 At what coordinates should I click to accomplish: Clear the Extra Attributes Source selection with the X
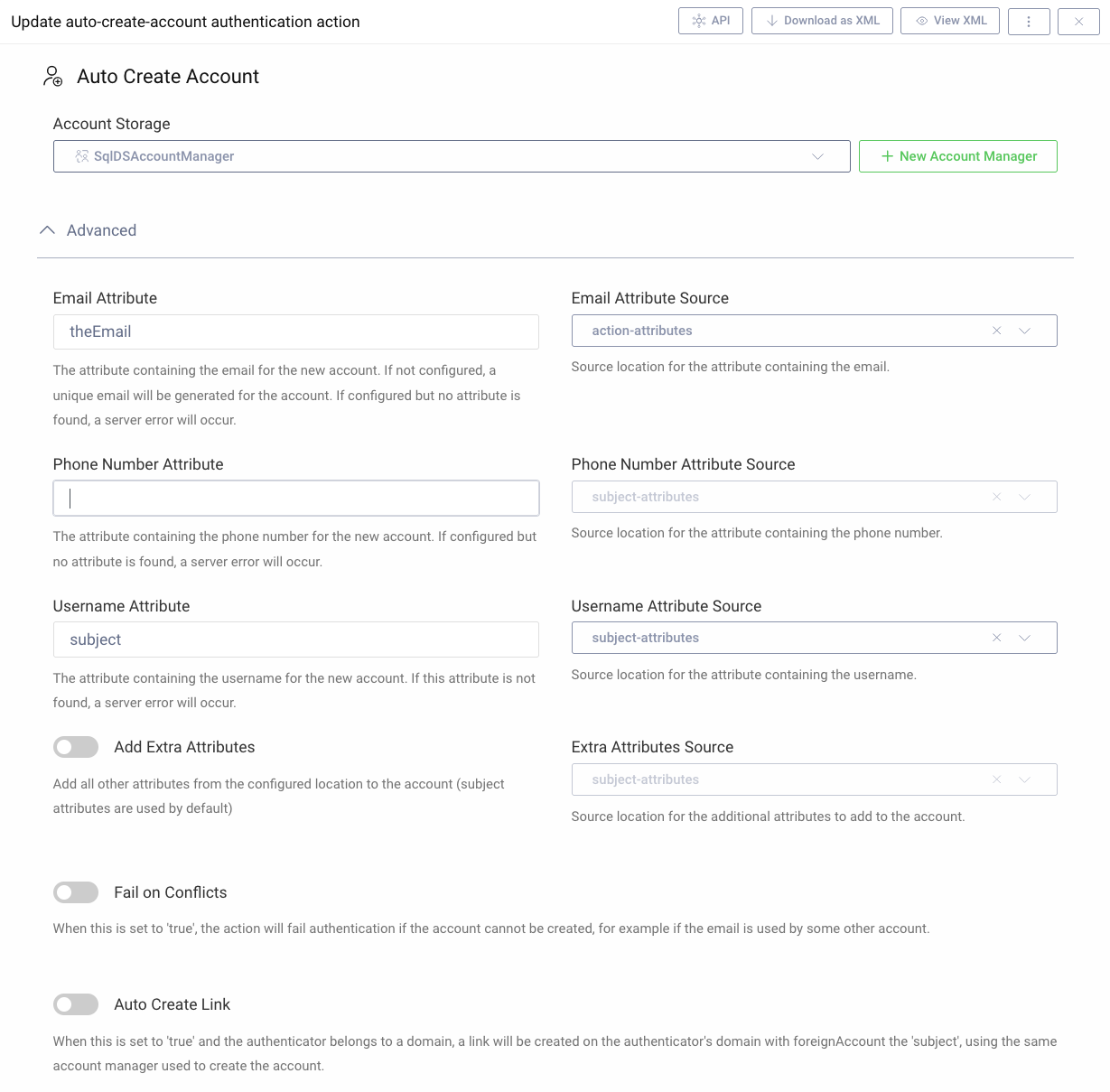coord(996,779)
